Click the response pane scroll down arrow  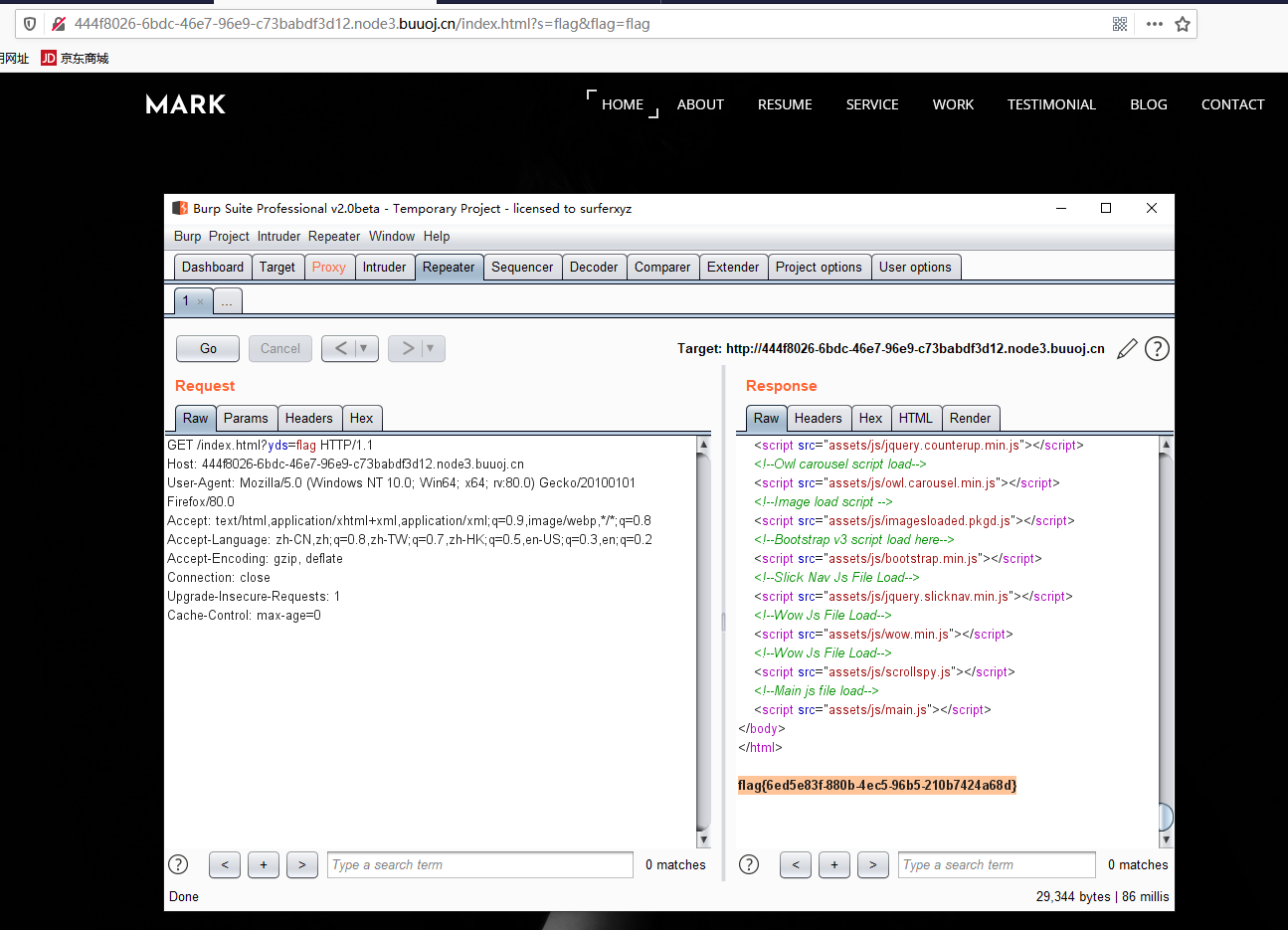click(1167, 840)
